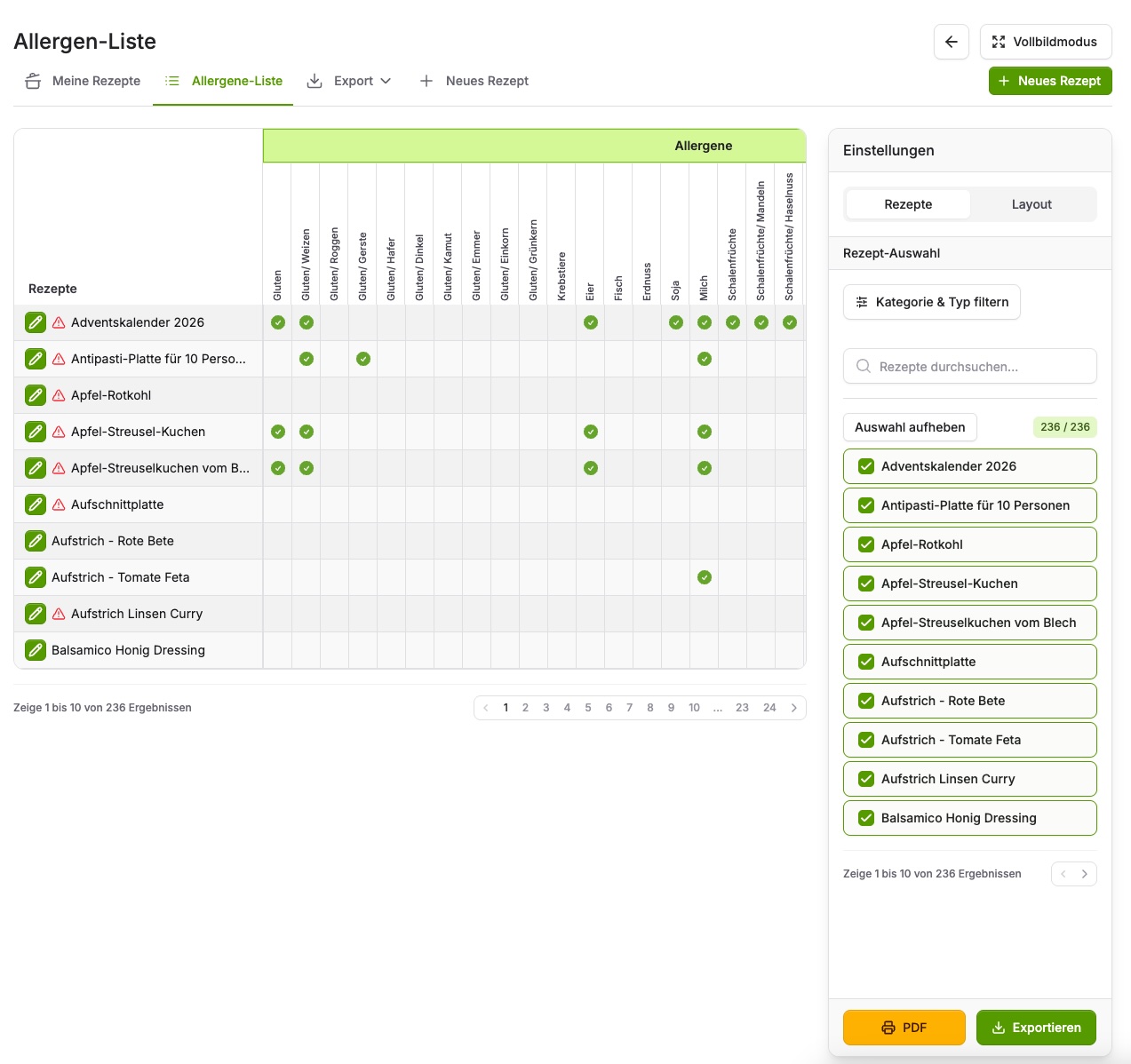Click Balsamico Honig Dressing recipe name

128,650
